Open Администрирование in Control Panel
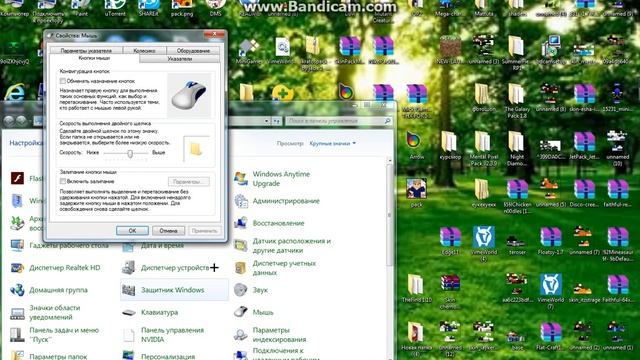Screen dimensions: 640x360 [278, 201]
